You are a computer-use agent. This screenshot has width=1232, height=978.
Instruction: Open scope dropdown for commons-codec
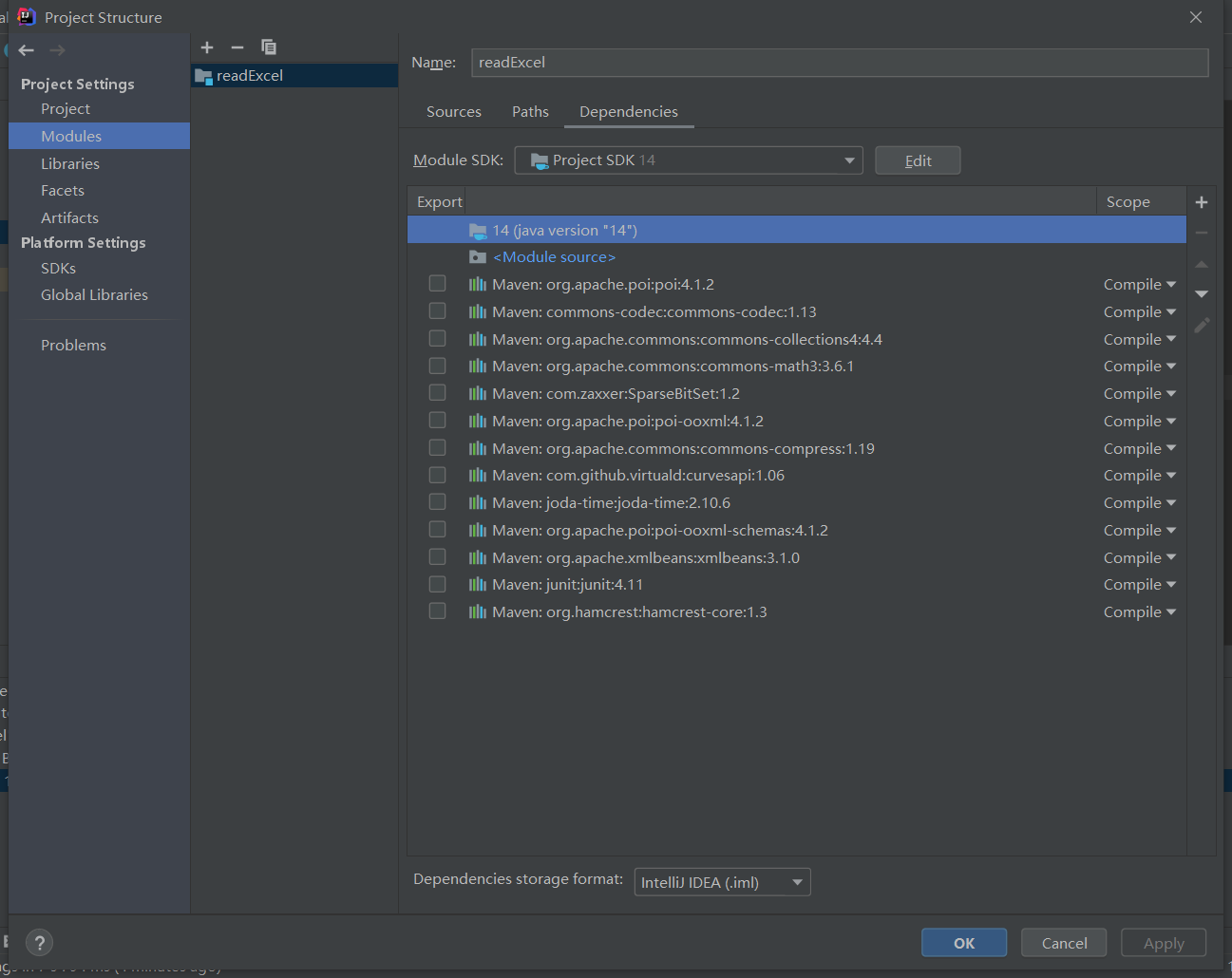1140,311
